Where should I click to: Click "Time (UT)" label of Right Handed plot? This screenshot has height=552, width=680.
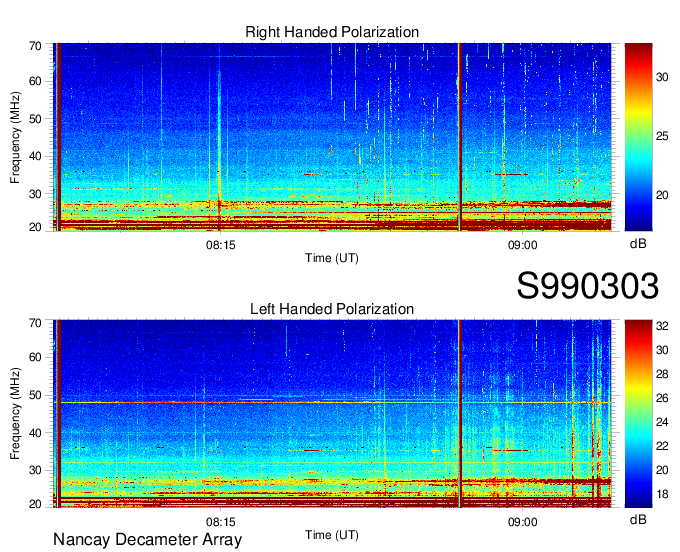pos(332,258)
